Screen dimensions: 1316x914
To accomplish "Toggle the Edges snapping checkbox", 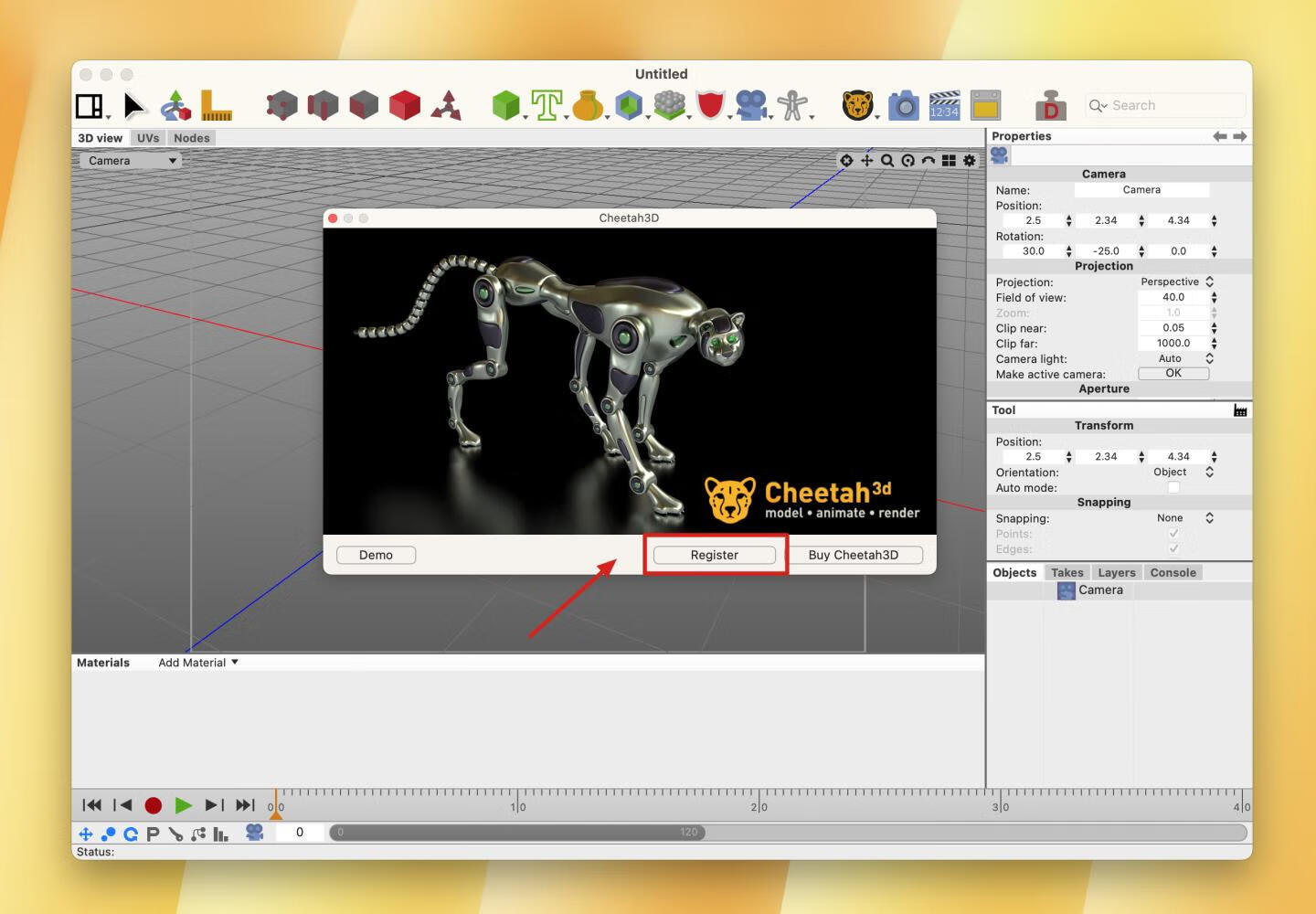I will [x=1173, y=549].
